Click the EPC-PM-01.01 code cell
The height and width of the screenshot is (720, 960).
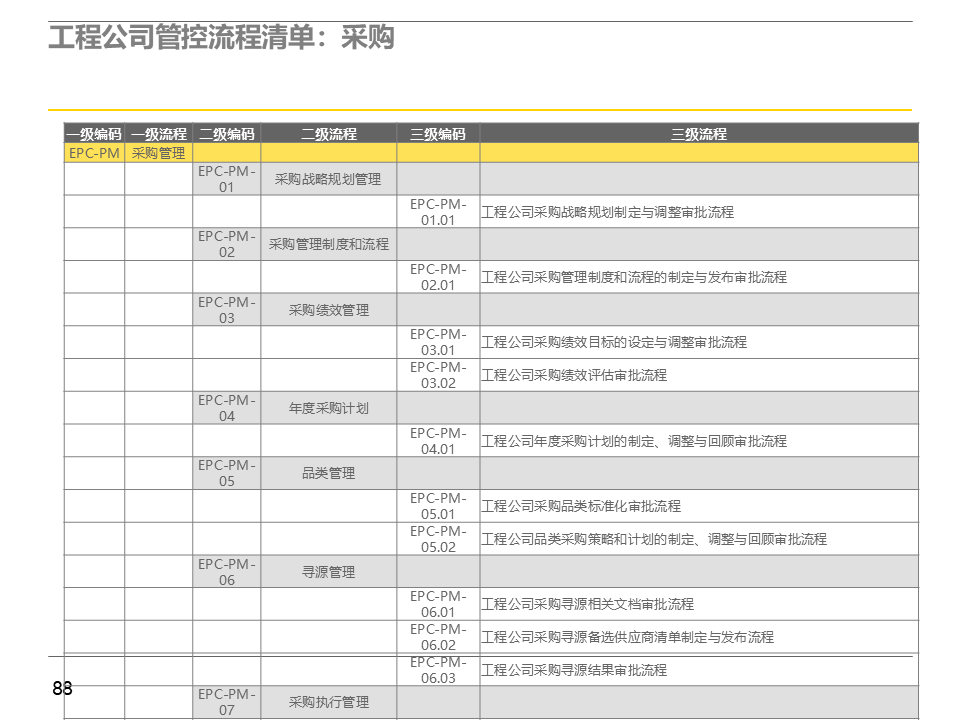click(x=438, y=212)
